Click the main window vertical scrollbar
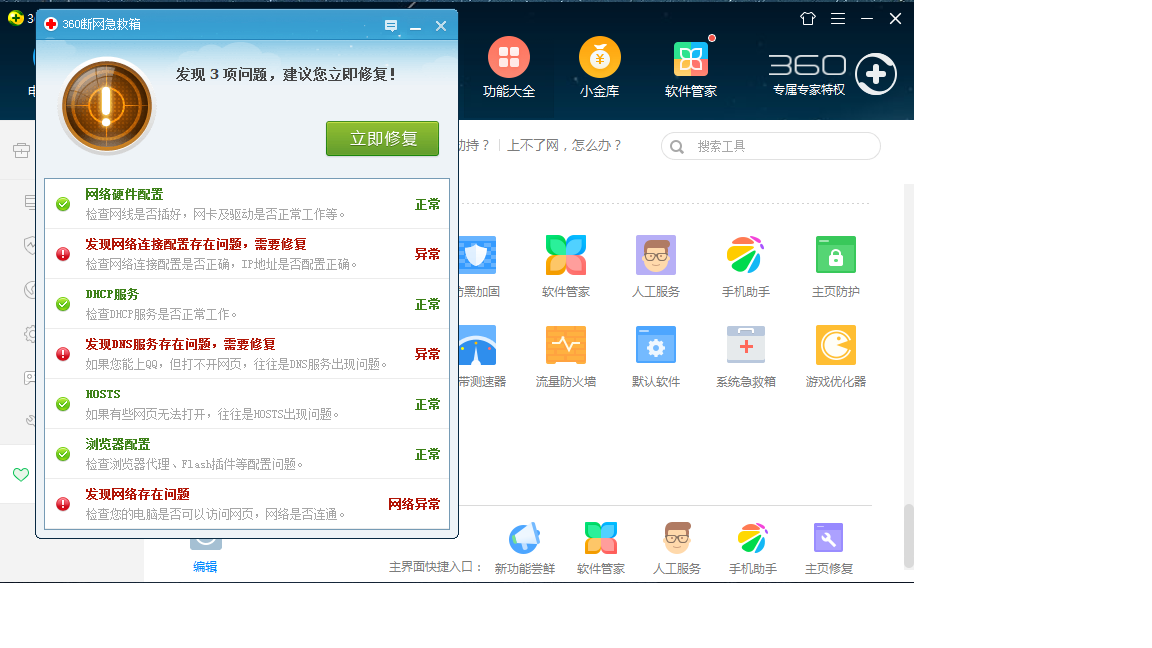Image resolution: width=1152 pixels, height=648 pixels. pyautogui.click(x=909, y=536)
